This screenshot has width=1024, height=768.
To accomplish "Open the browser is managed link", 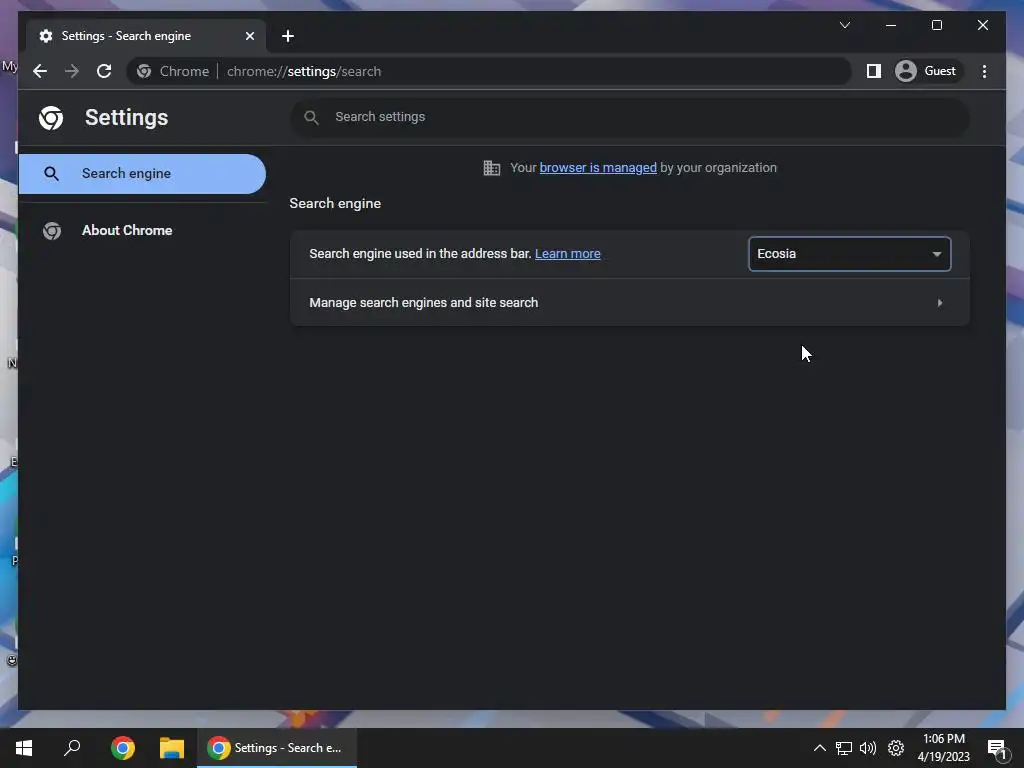I will coord(598,168).
